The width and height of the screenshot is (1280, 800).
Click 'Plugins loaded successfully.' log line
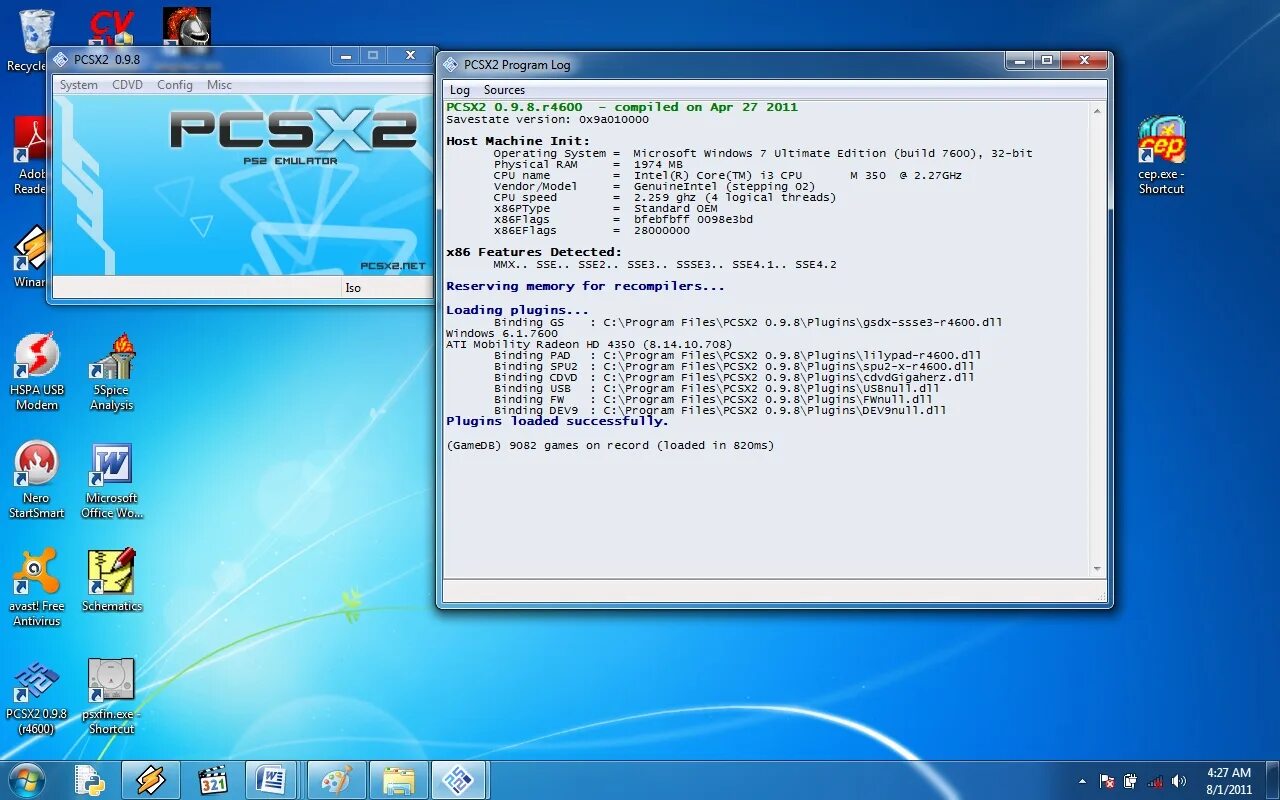[557, 421]
